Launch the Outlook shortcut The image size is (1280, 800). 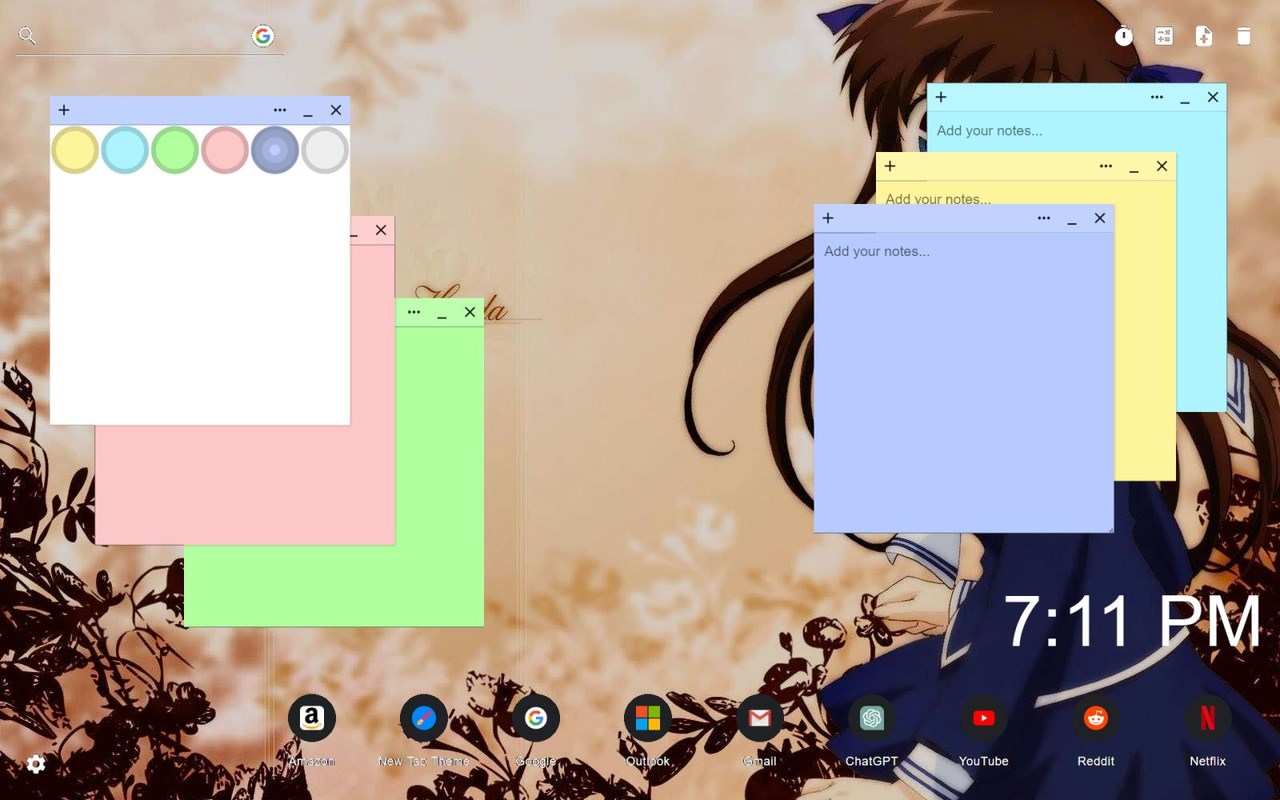pyautogui.click(x=648, y=718)
